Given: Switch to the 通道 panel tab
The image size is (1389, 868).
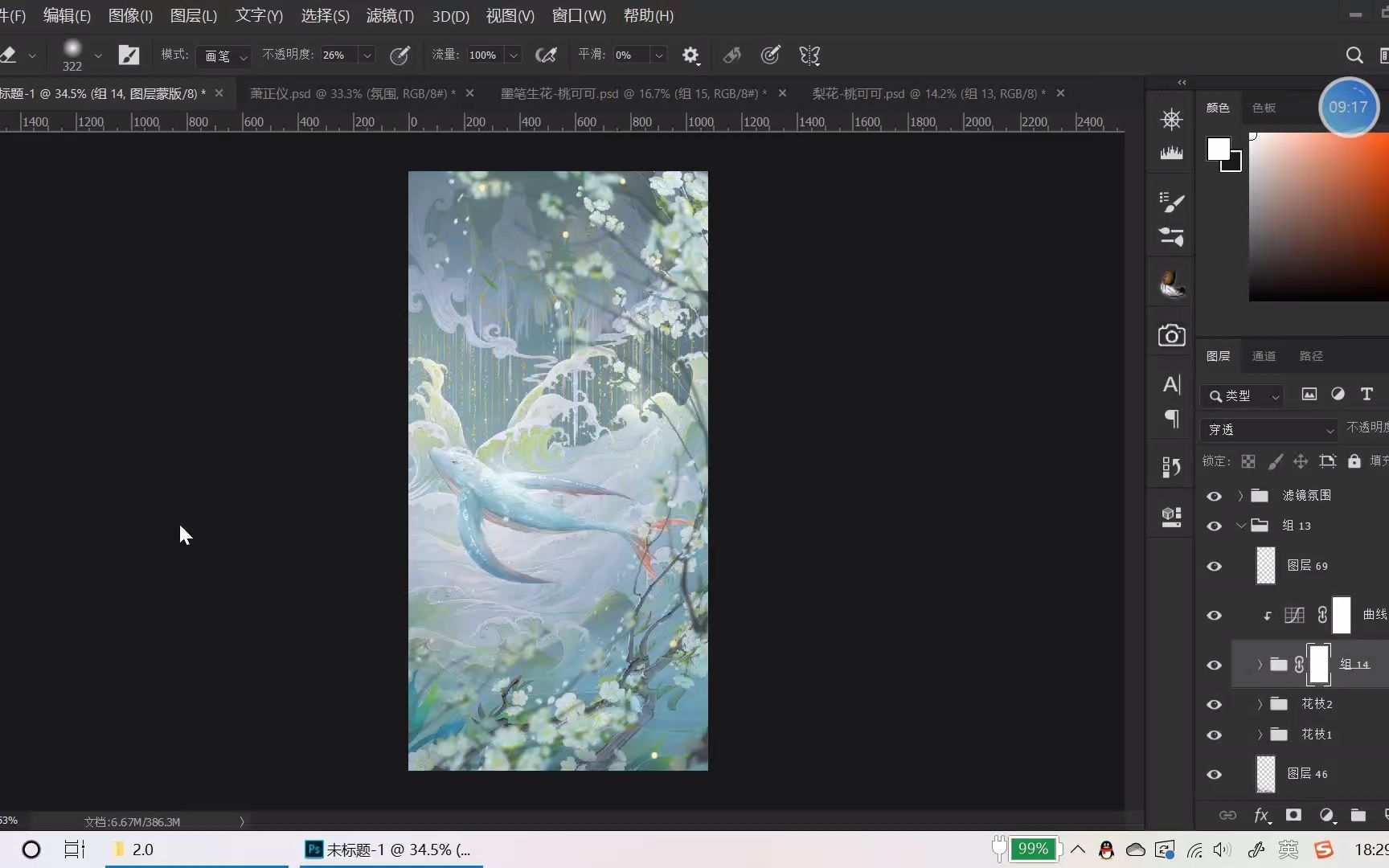Looking at the screenshot, I should 1264,356.
